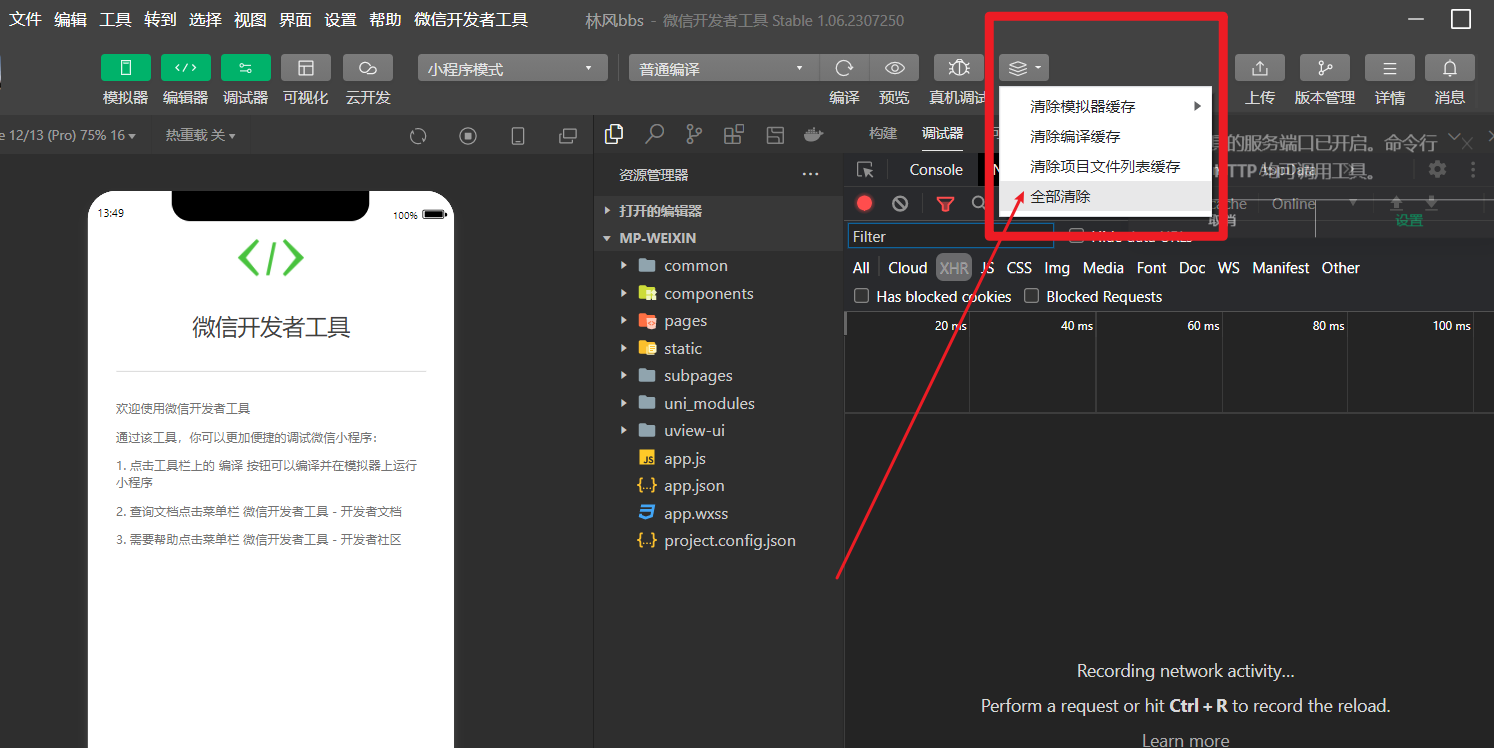Open the Docker whale icon

click(x=814, y=135)
